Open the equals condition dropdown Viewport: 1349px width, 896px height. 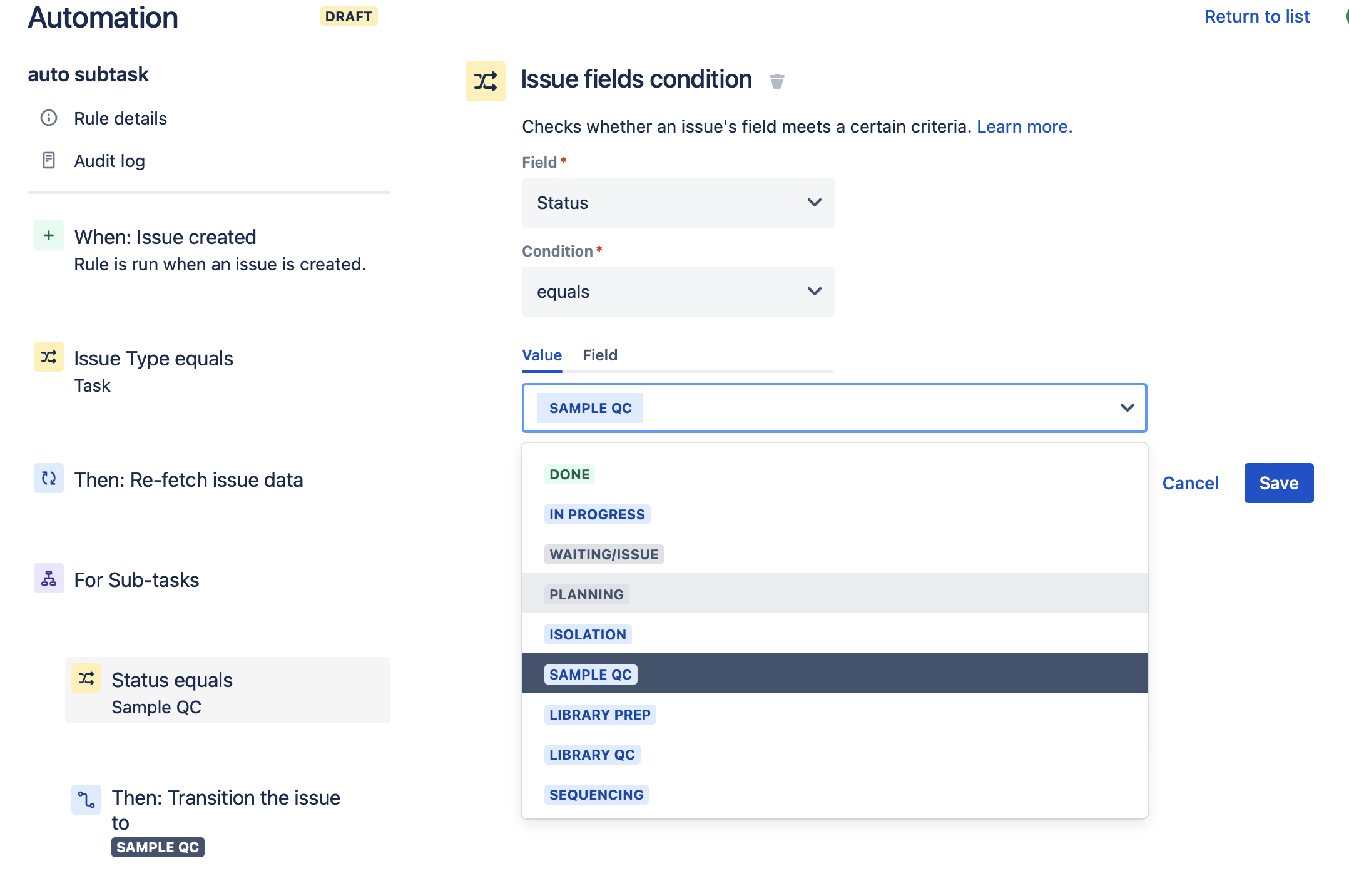click(678, 292)
